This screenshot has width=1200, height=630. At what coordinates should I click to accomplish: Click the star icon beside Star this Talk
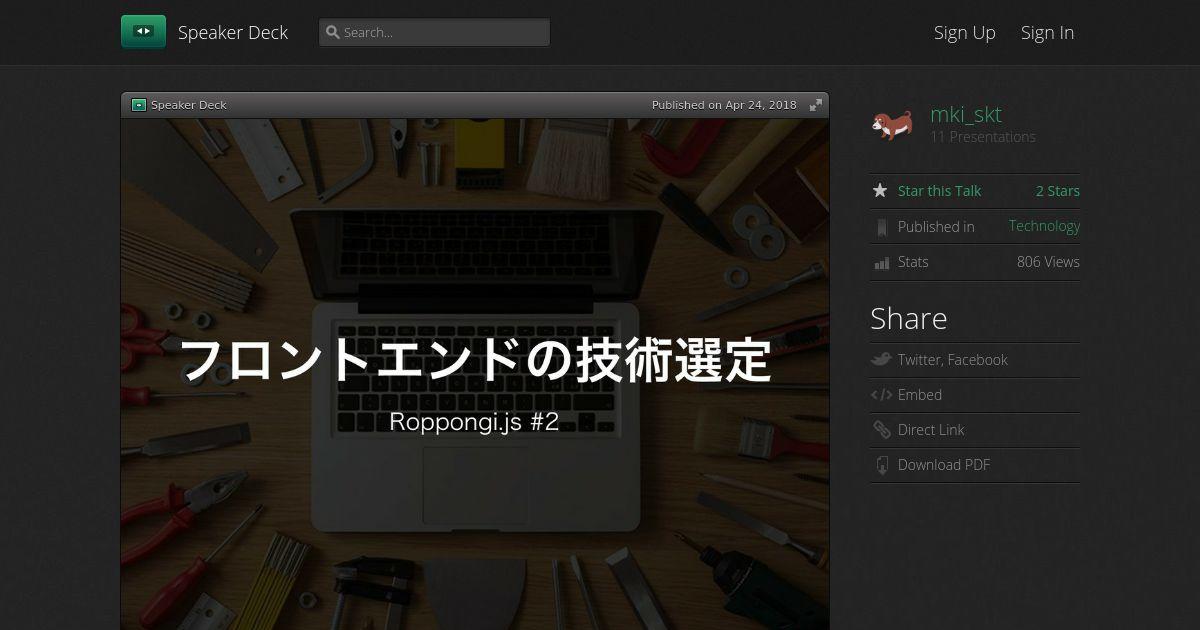(x=880, y=190)
